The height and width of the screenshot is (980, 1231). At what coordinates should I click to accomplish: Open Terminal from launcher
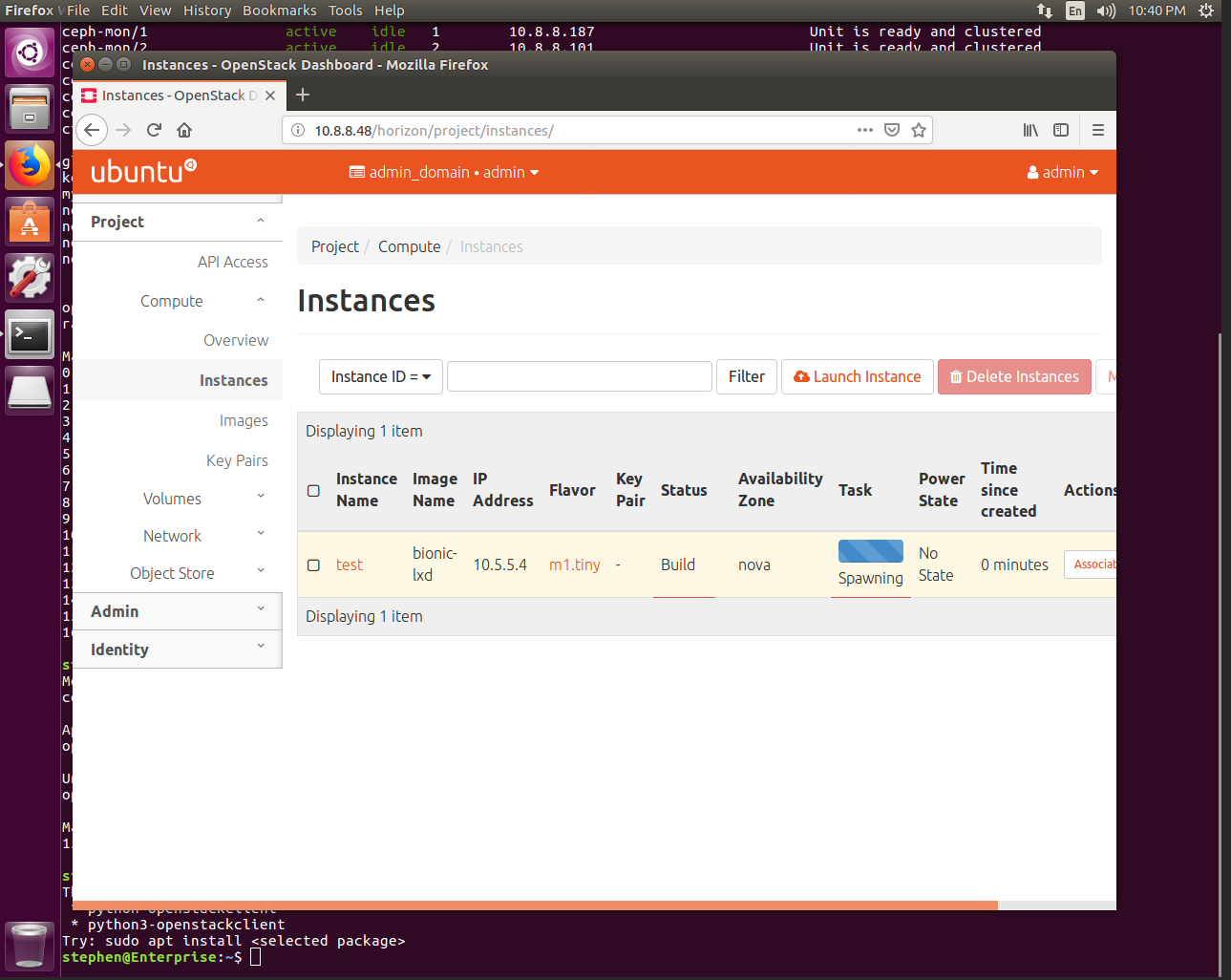point(30,334)
